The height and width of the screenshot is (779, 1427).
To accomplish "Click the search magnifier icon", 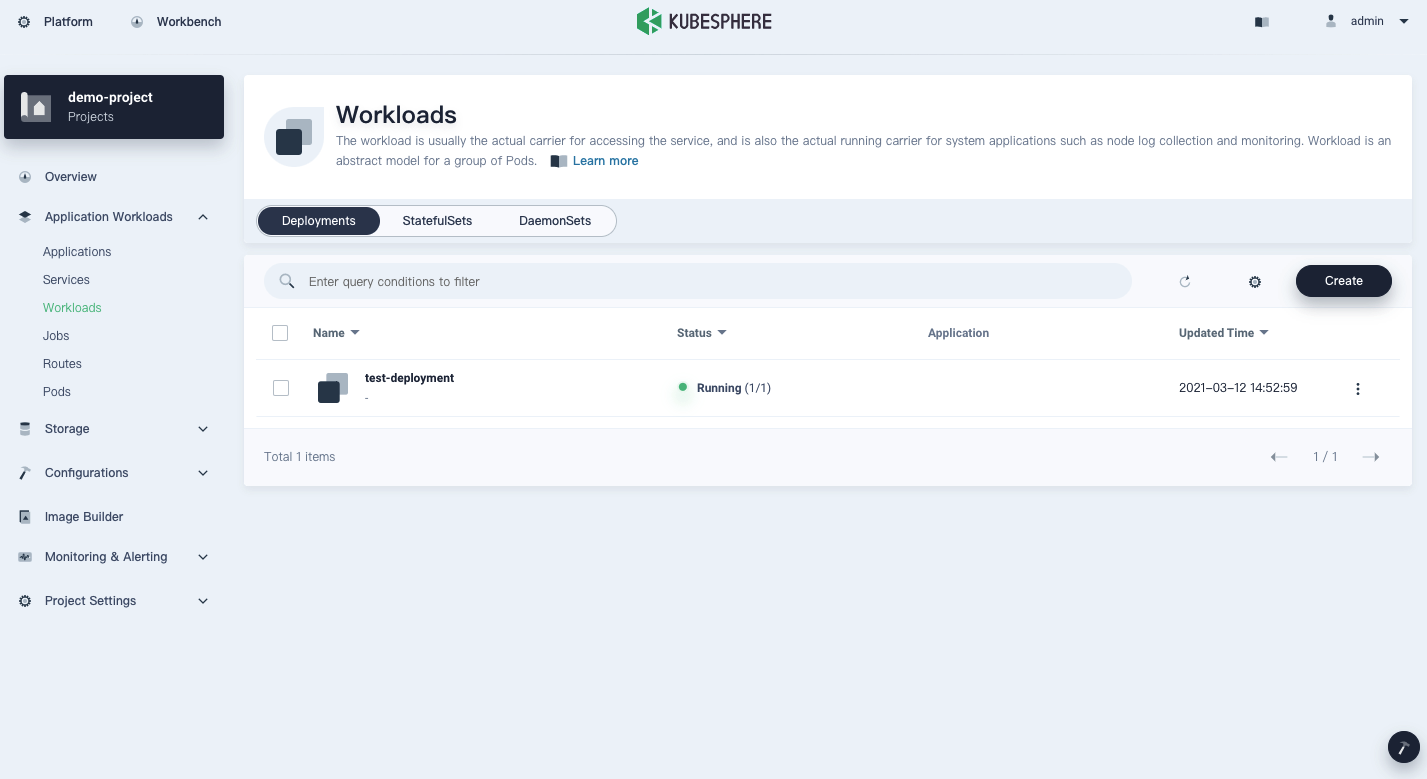I will pyautogui.click(x=287, y=282).
